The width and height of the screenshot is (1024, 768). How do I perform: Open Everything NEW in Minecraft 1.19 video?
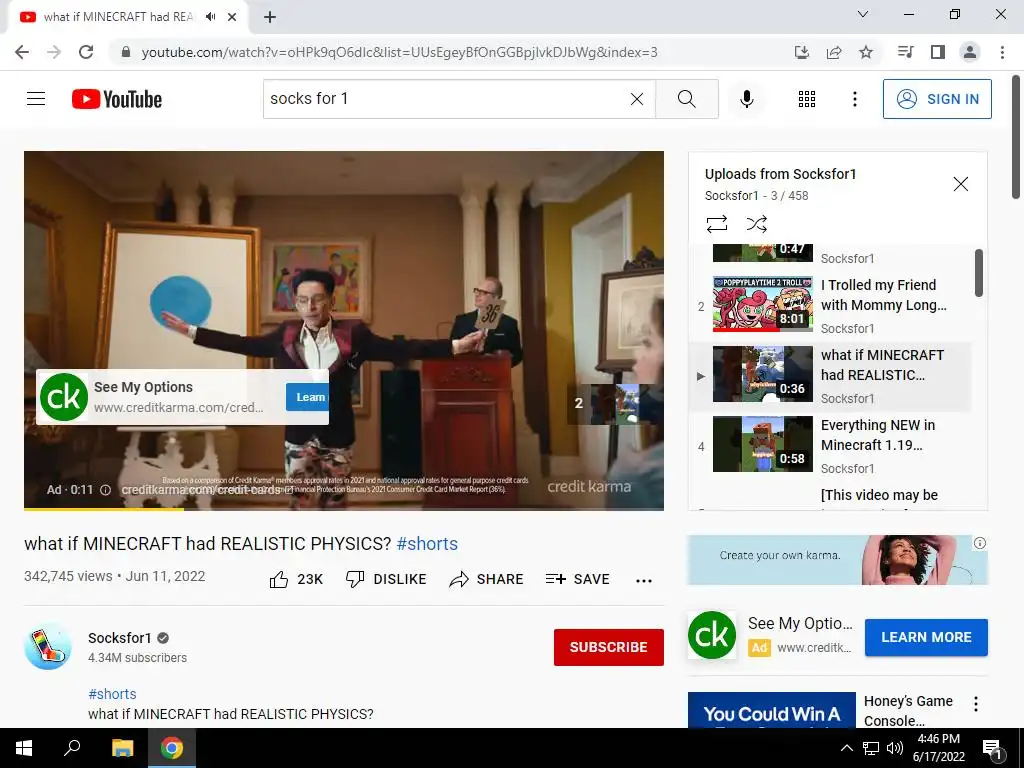pyautogui.click(x=831, y=446)
